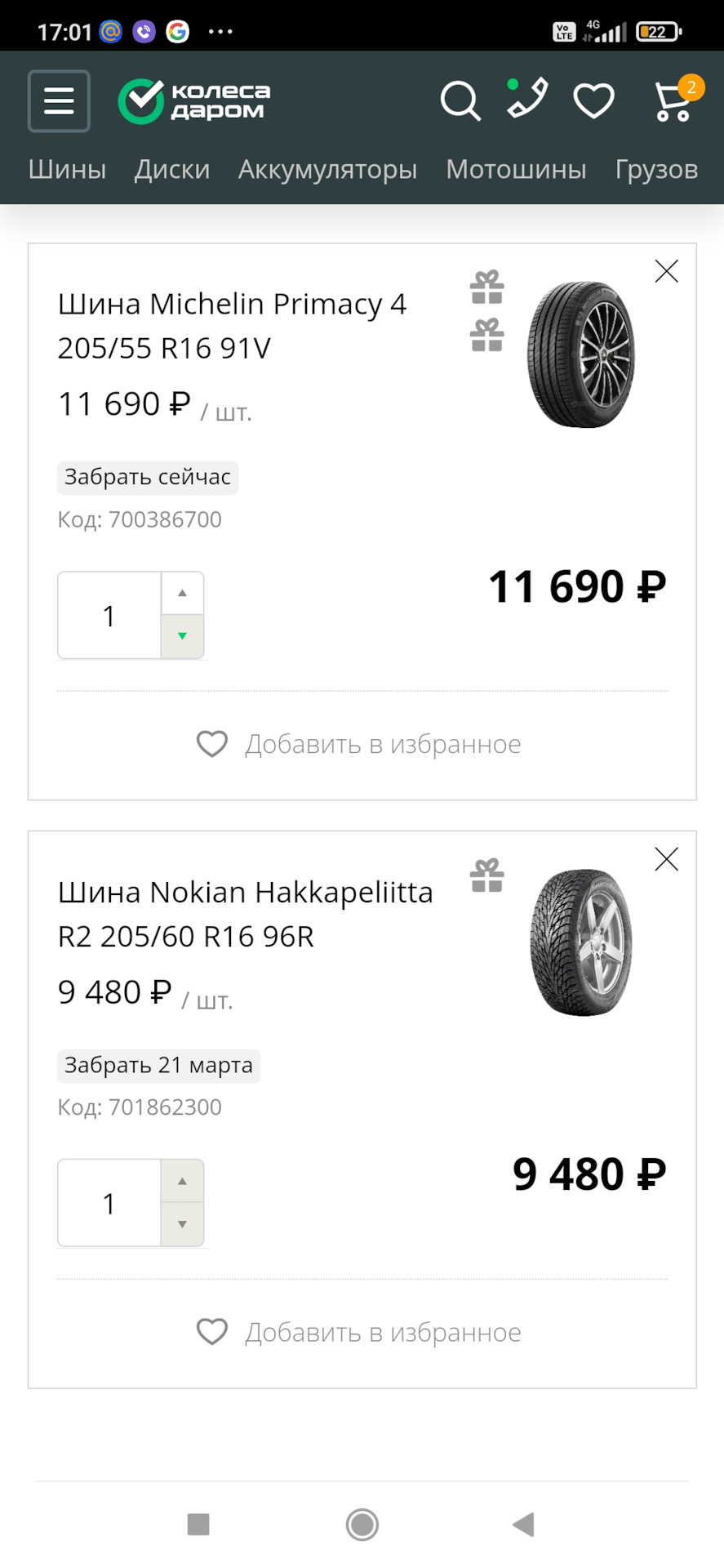
Task: Open the Шины category tab
Action: click(67, 169)
